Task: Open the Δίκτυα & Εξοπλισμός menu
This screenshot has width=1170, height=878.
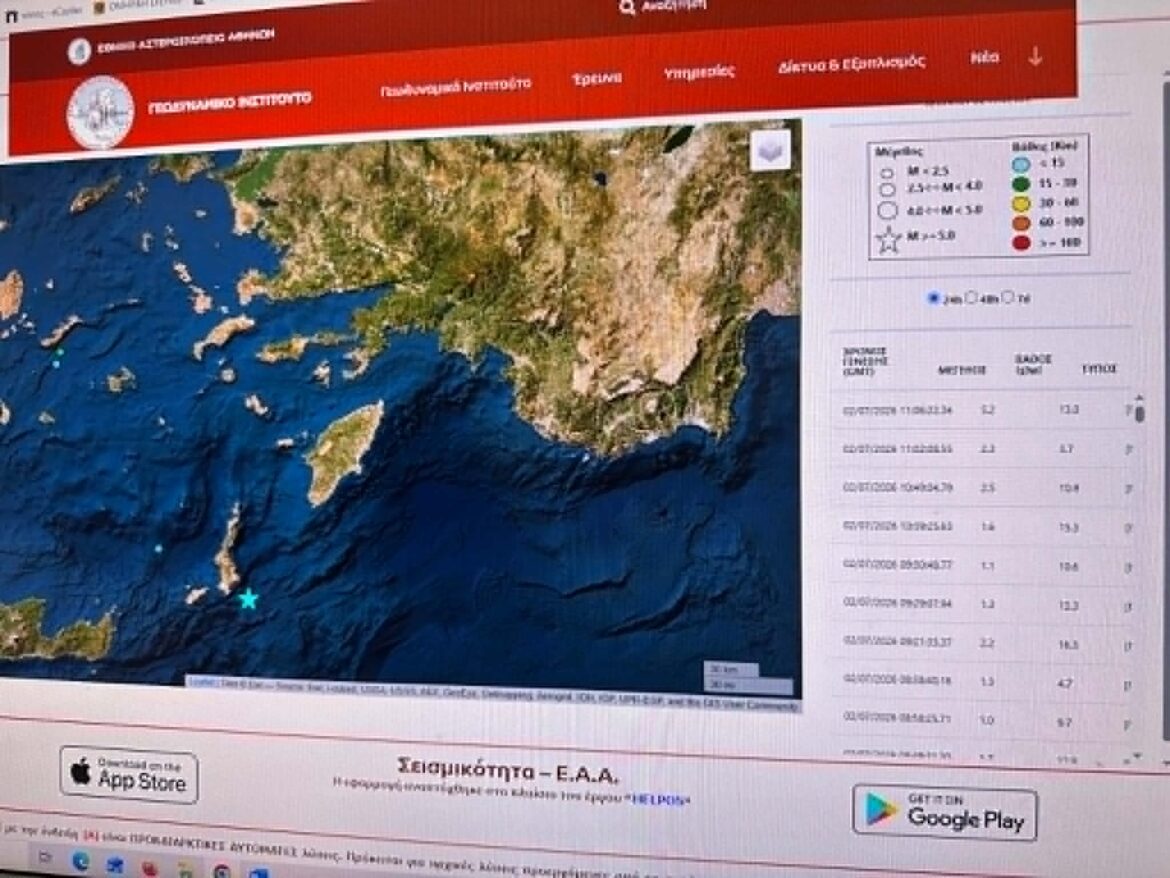Action: [851, 64]
